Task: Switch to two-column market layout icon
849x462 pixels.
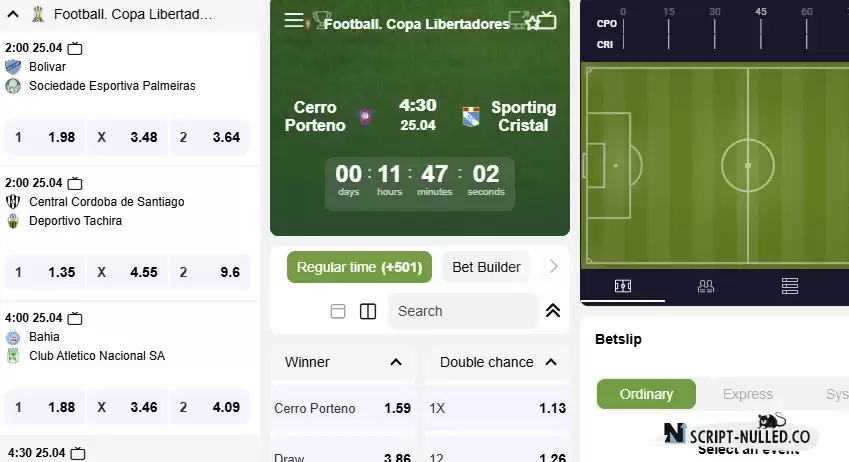Action: tap(368, 311)
